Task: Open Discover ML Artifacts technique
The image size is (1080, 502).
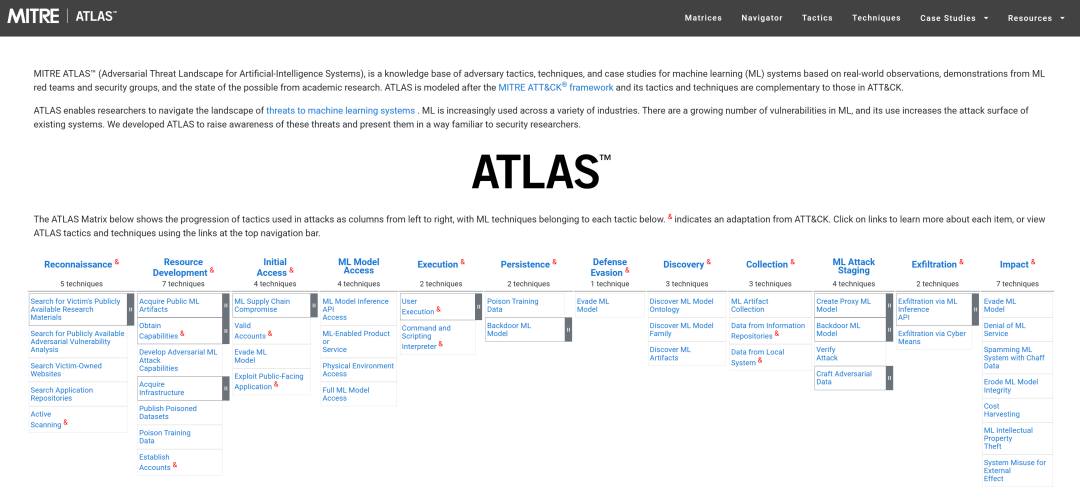Action: (x=670, y=353)
